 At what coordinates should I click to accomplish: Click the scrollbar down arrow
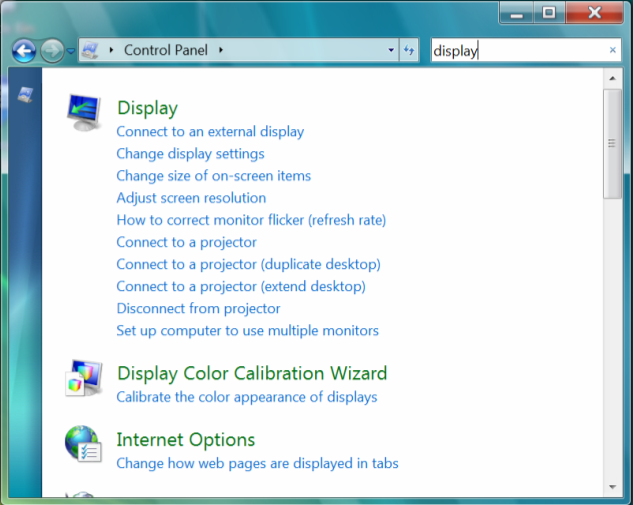(x=612, y=487)
